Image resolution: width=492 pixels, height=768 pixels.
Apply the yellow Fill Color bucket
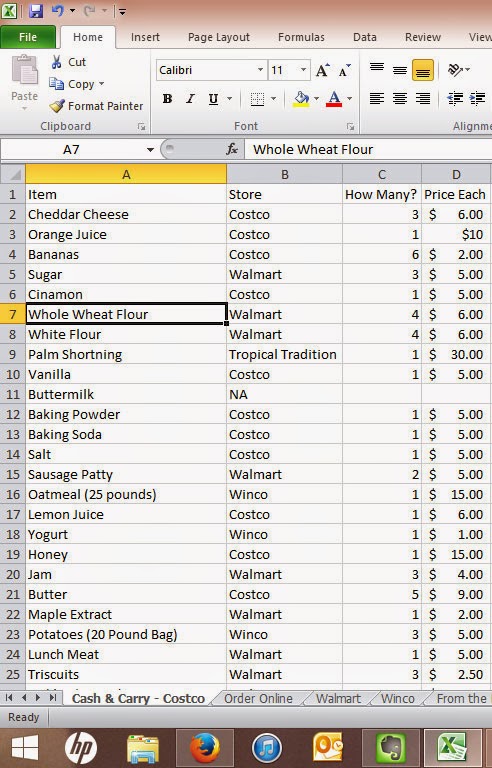[301, 98]
